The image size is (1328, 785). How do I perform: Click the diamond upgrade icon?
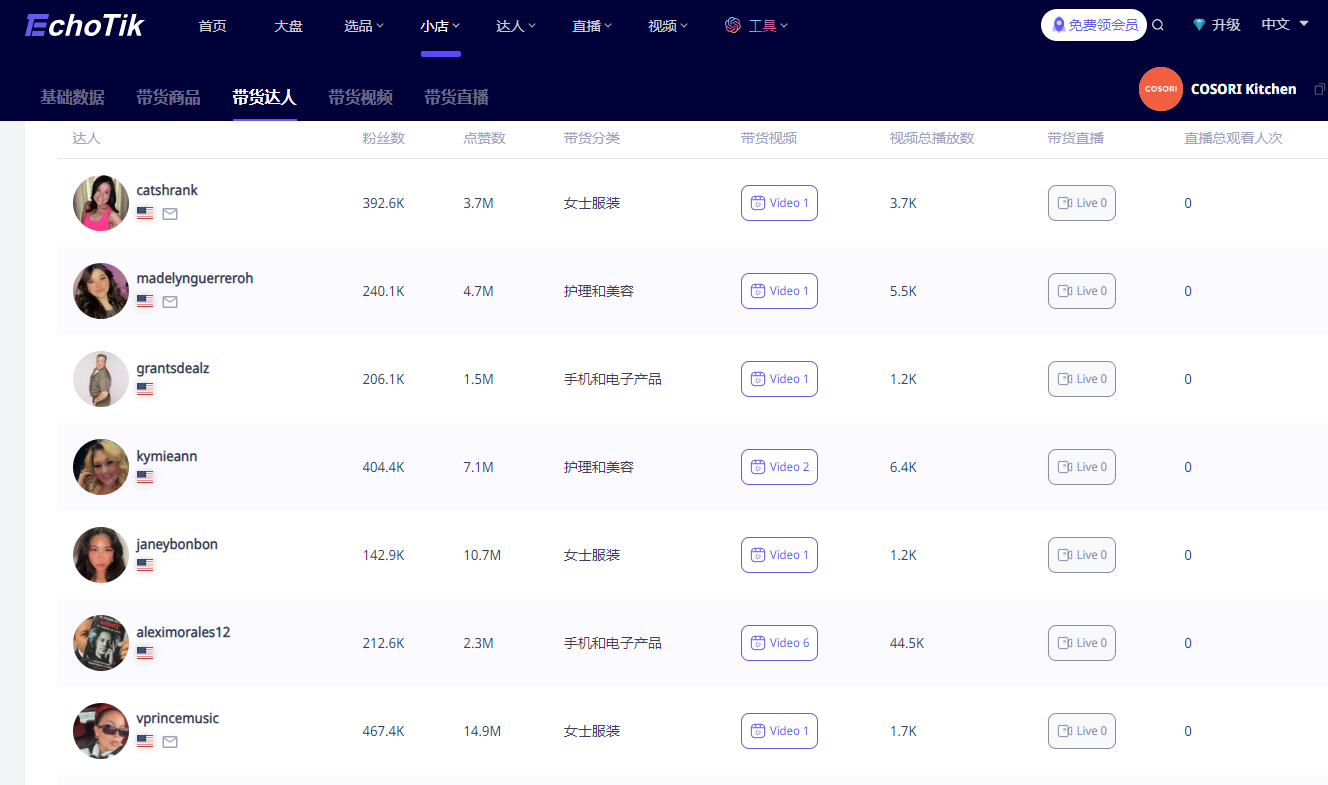tap(1199, 26)
